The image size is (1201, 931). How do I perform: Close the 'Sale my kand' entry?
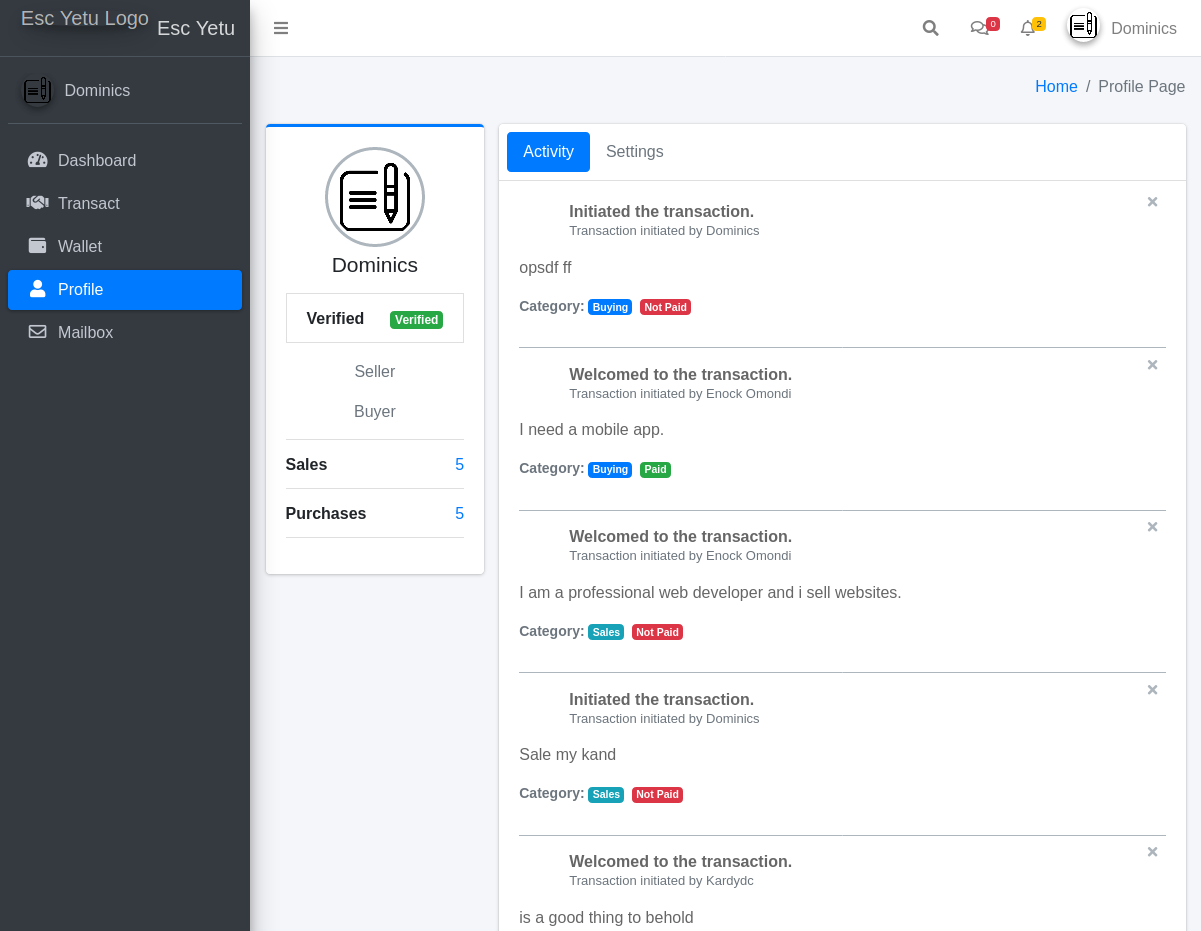[x=1152, y=690]
